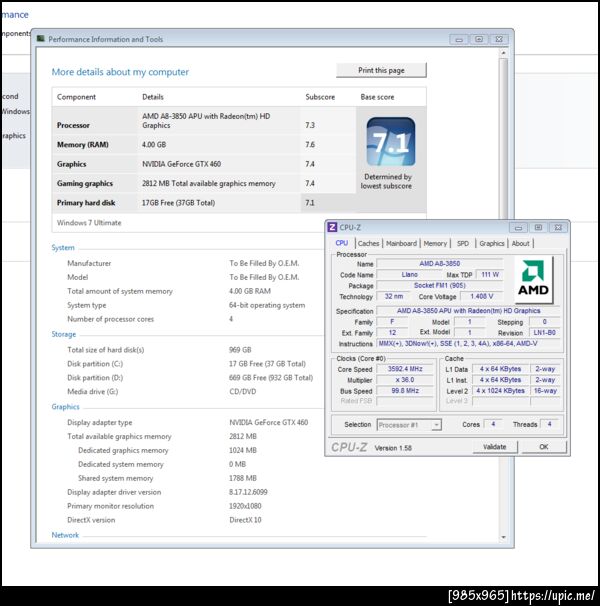Click the Instructions field text
Screen dimensions: 600x606
coord(468,344)
